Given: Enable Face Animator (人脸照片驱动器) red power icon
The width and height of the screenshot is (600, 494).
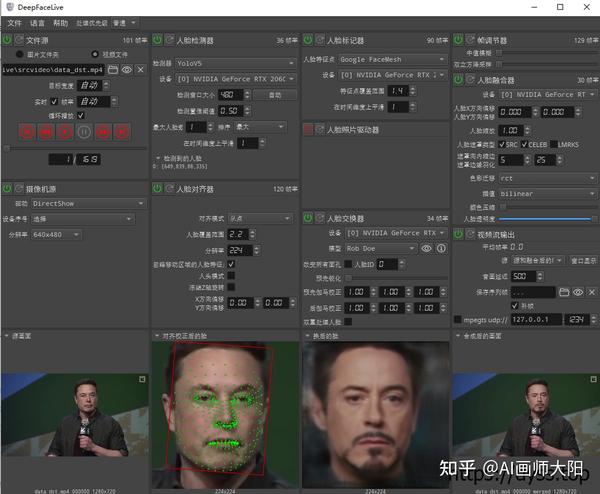Looking at the screenshot, I should pyautogui.click(x=308, y=129).
